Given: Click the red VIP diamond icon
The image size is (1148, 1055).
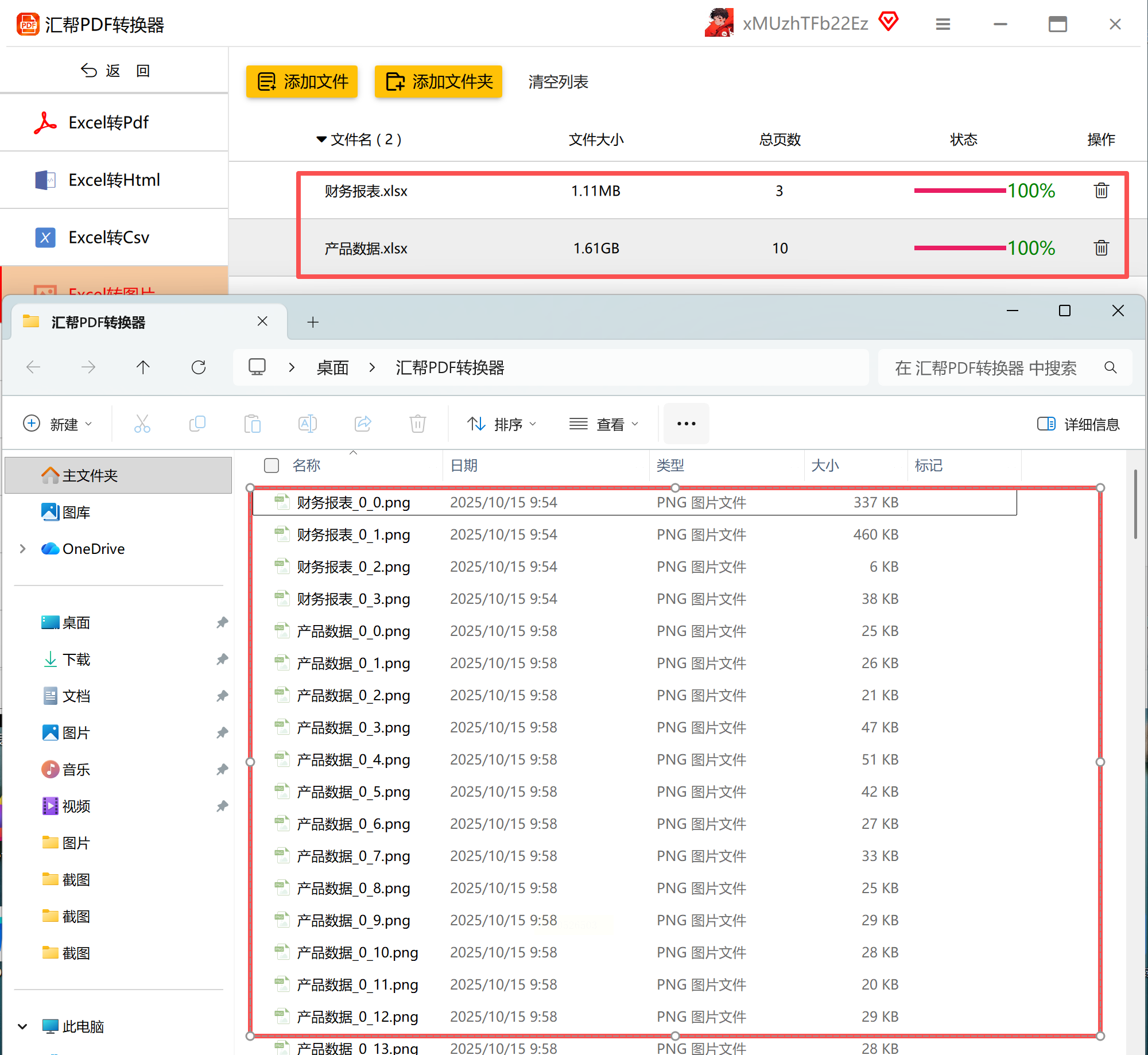Looking at the screenshot, I should [889, 22].
